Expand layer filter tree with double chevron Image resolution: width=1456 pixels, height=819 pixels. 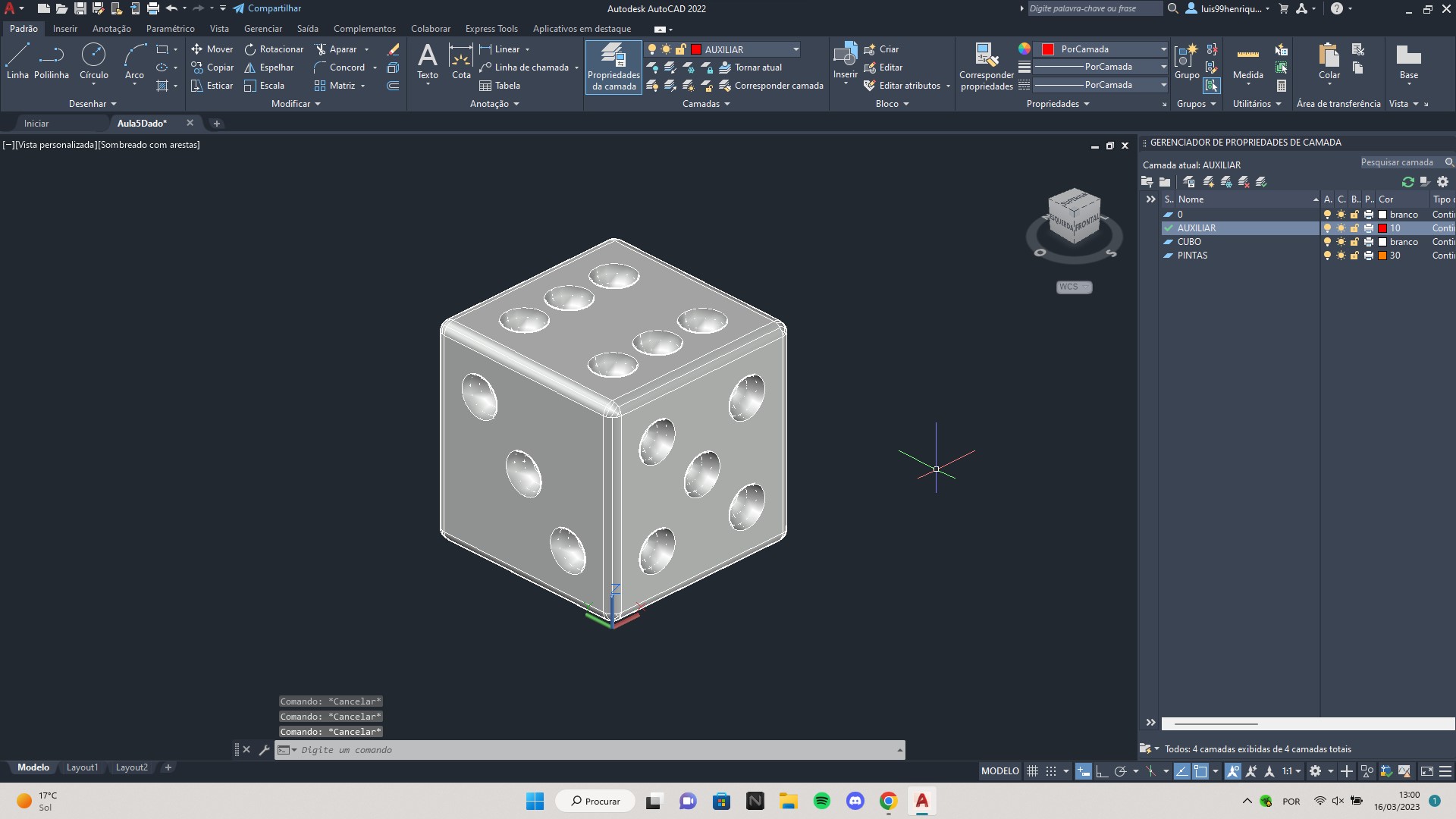coord(1150,199)
